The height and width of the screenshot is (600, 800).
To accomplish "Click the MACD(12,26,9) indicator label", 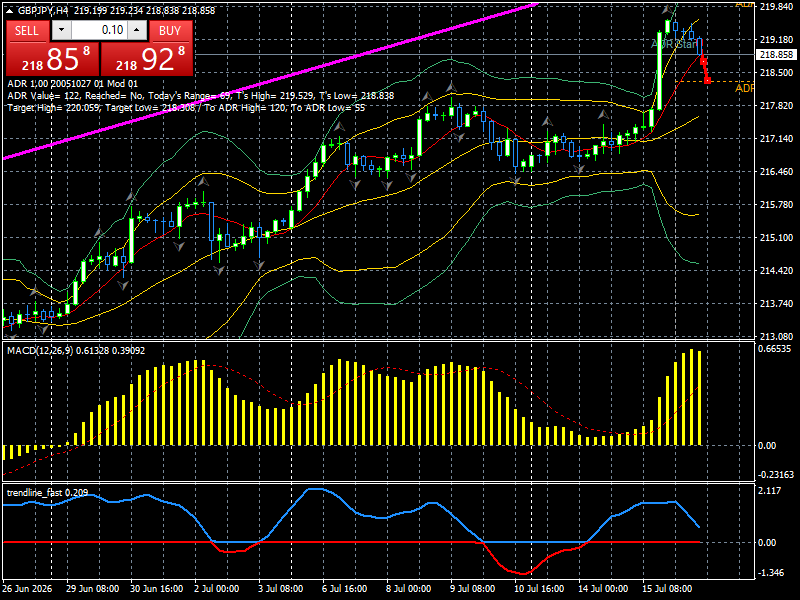I will [76, 351].
